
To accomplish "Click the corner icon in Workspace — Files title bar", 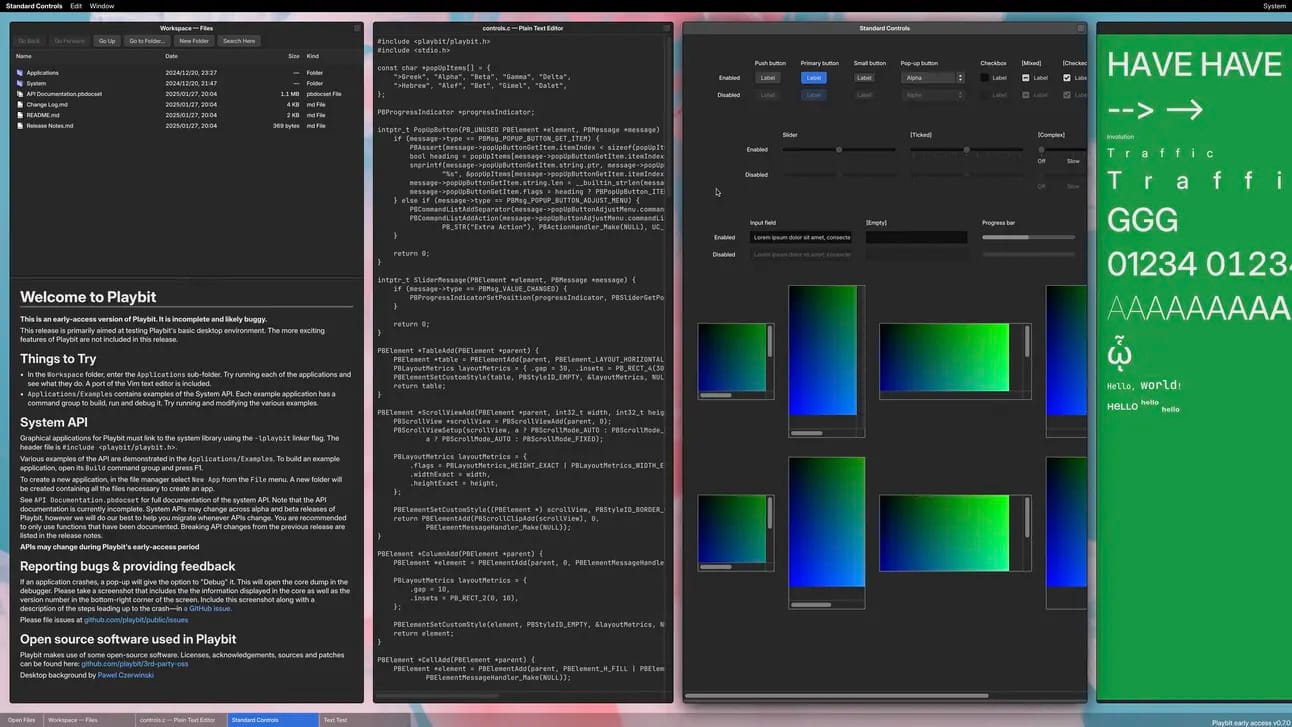I will [357, 28].
